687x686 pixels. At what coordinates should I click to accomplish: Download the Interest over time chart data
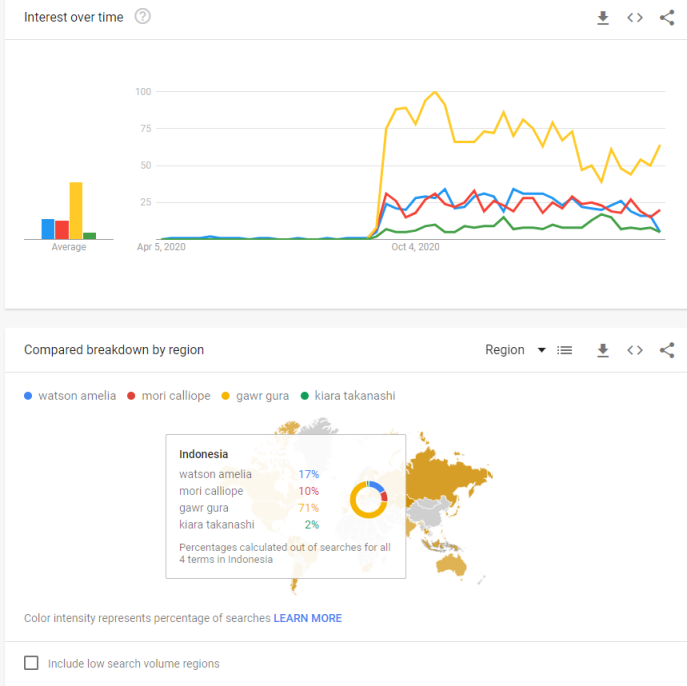(603, 18)
